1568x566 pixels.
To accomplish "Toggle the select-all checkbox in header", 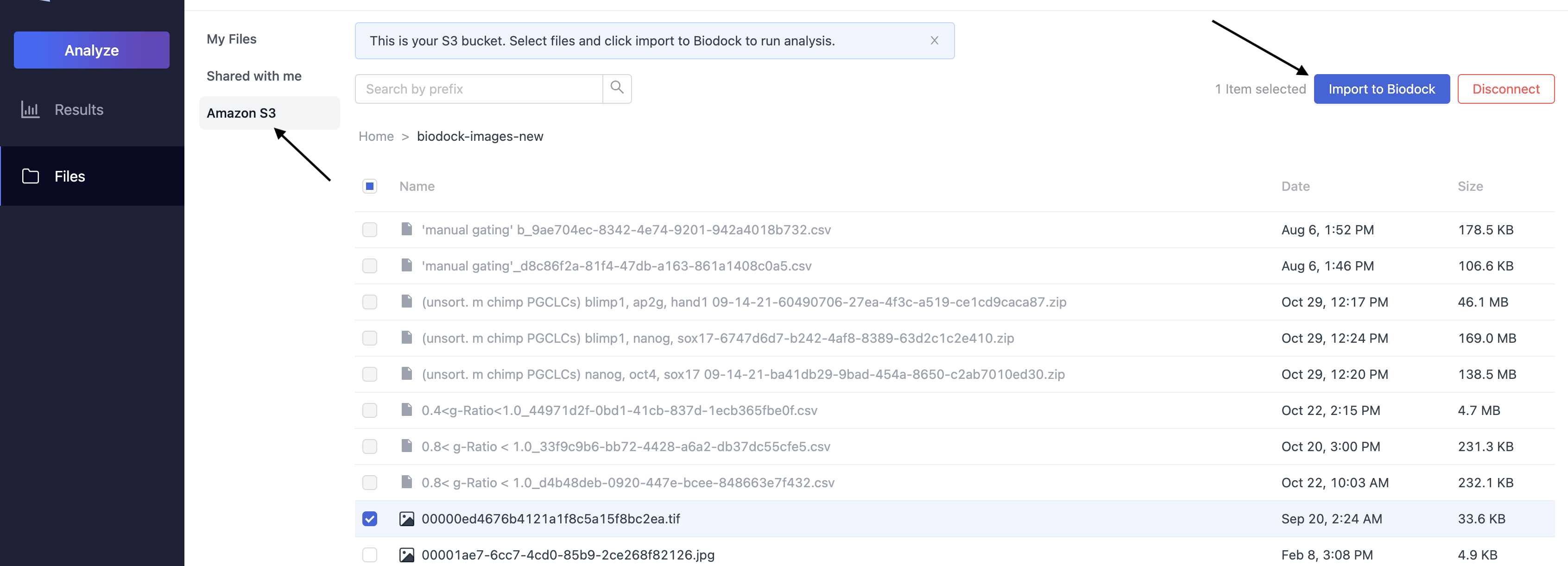I will point(369,186).
